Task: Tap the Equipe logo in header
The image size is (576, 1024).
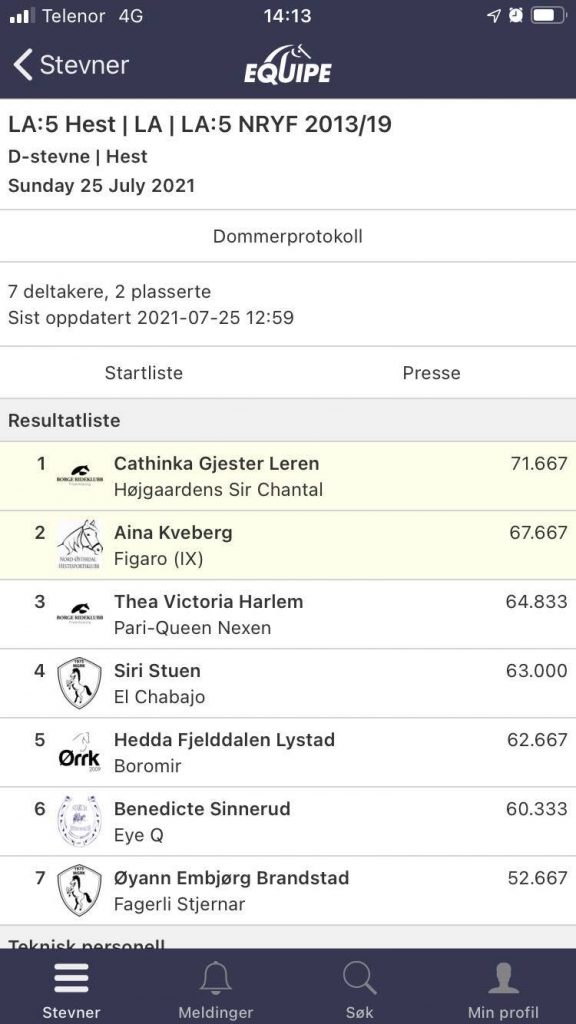Action: pyautogui.click(x=288, y=64)
